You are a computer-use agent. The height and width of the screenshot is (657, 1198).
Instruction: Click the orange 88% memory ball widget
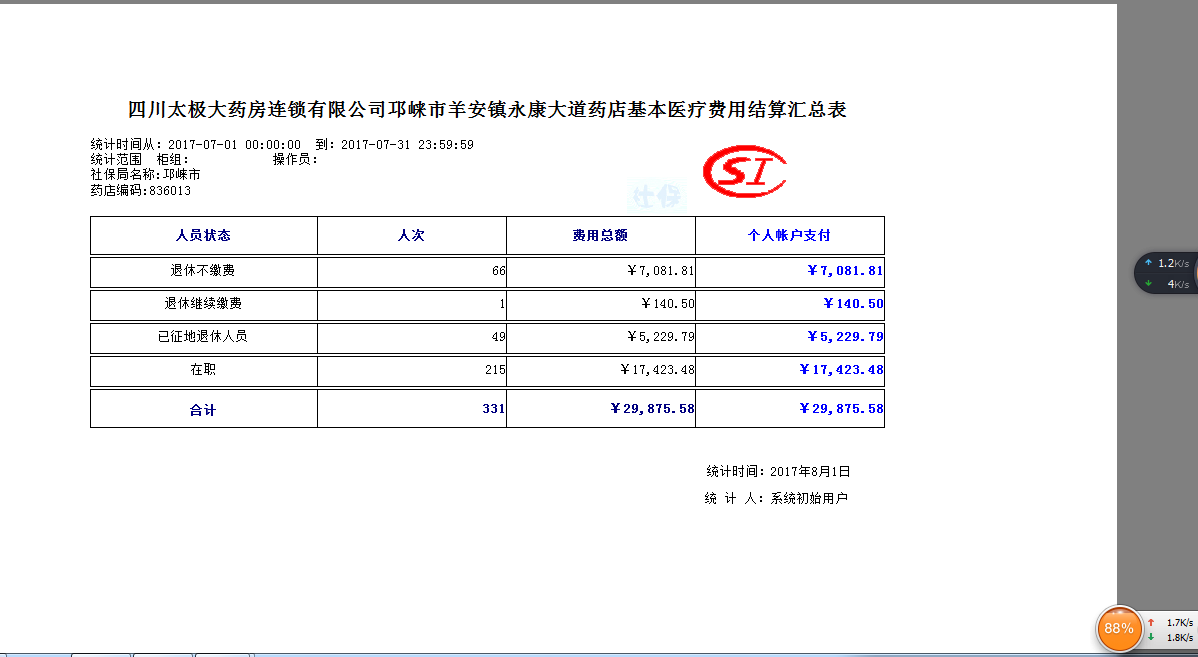[x=1119, y=629]
